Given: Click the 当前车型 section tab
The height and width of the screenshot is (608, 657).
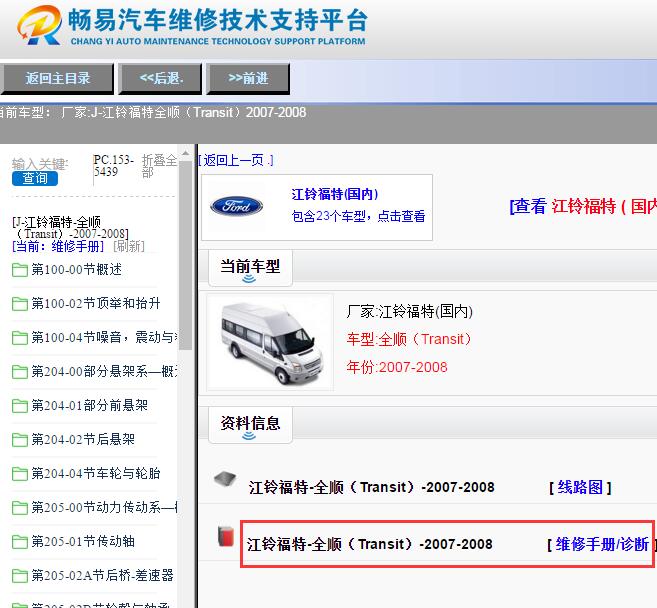Looking at the screenshot, I should click(250, 268).
